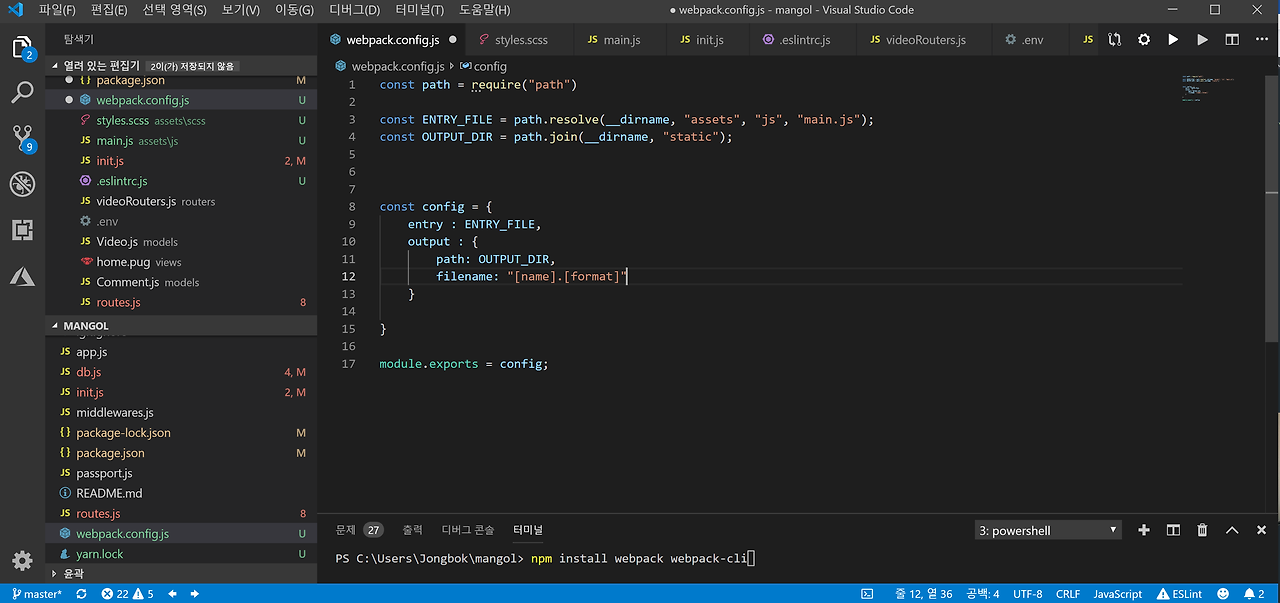Viewport: 1280px width, 603px height.
Task: Click the open changes icon in the editor toolbar
Action: (1115, 40)
